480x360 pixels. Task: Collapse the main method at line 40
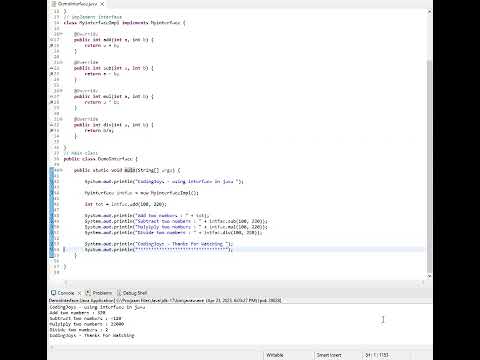pyautogui.click(x=62, y=170)
